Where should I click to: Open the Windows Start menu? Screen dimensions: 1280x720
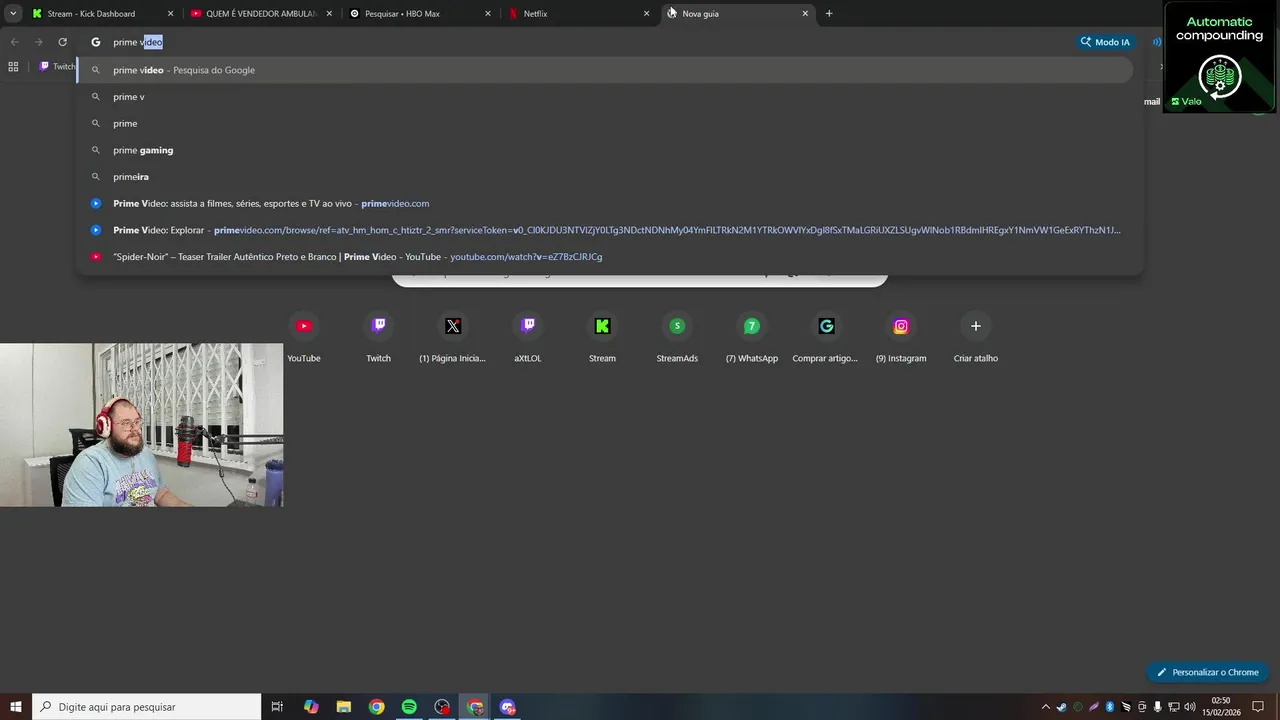coord(15,707)
